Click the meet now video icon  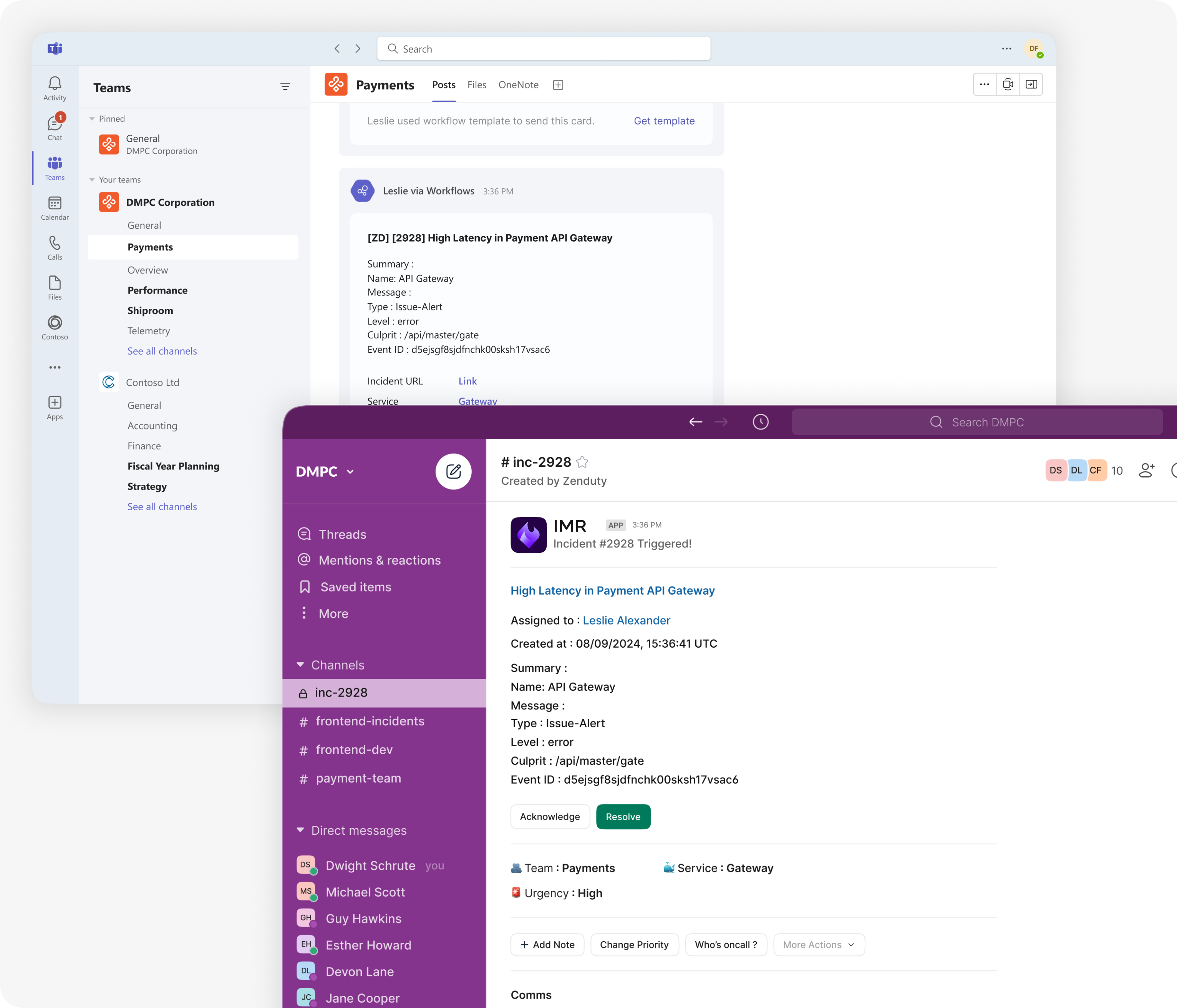1008,85
